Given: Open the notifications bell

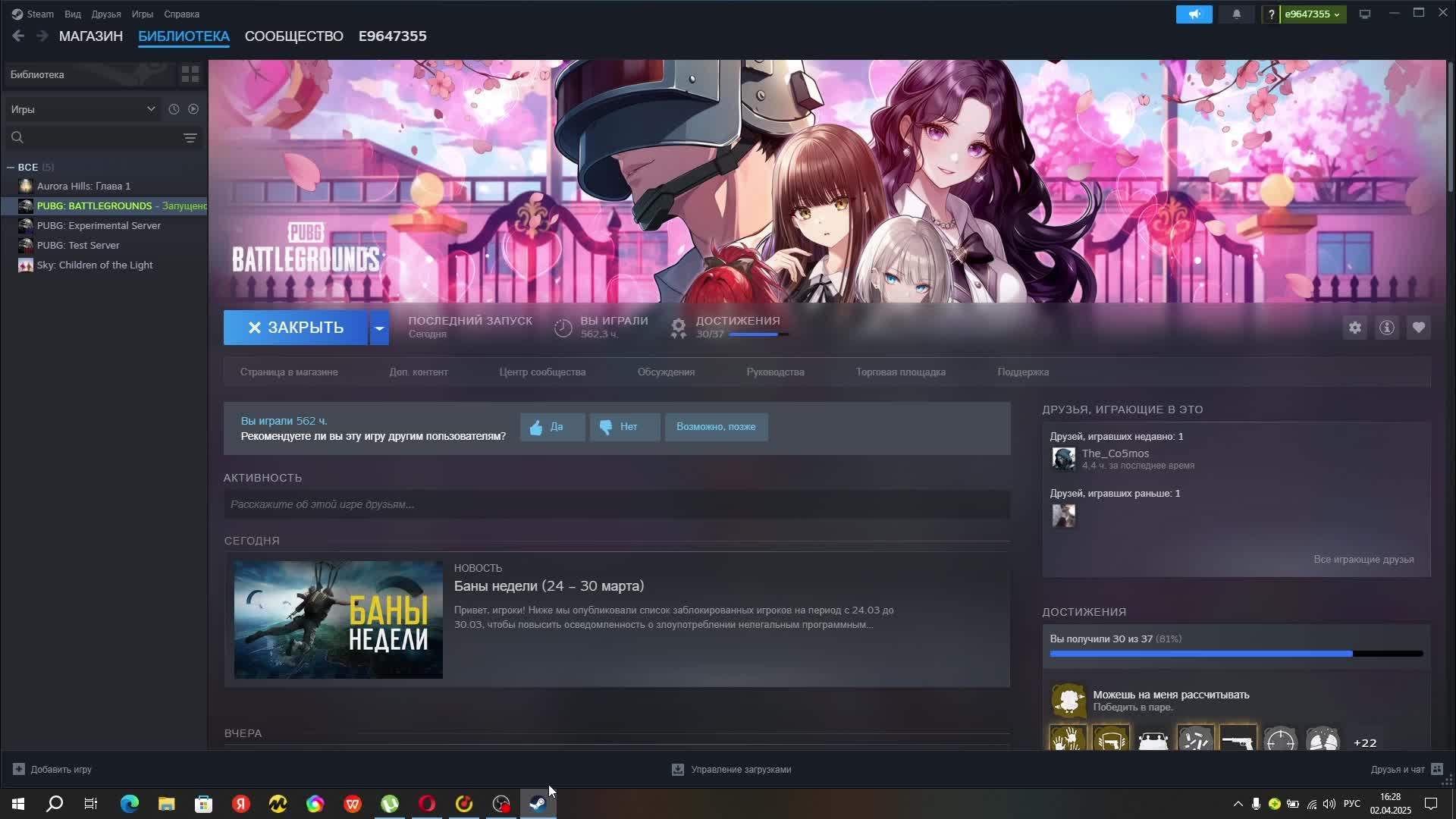Looking at the screenshot, I should (x=1236, y=14).
